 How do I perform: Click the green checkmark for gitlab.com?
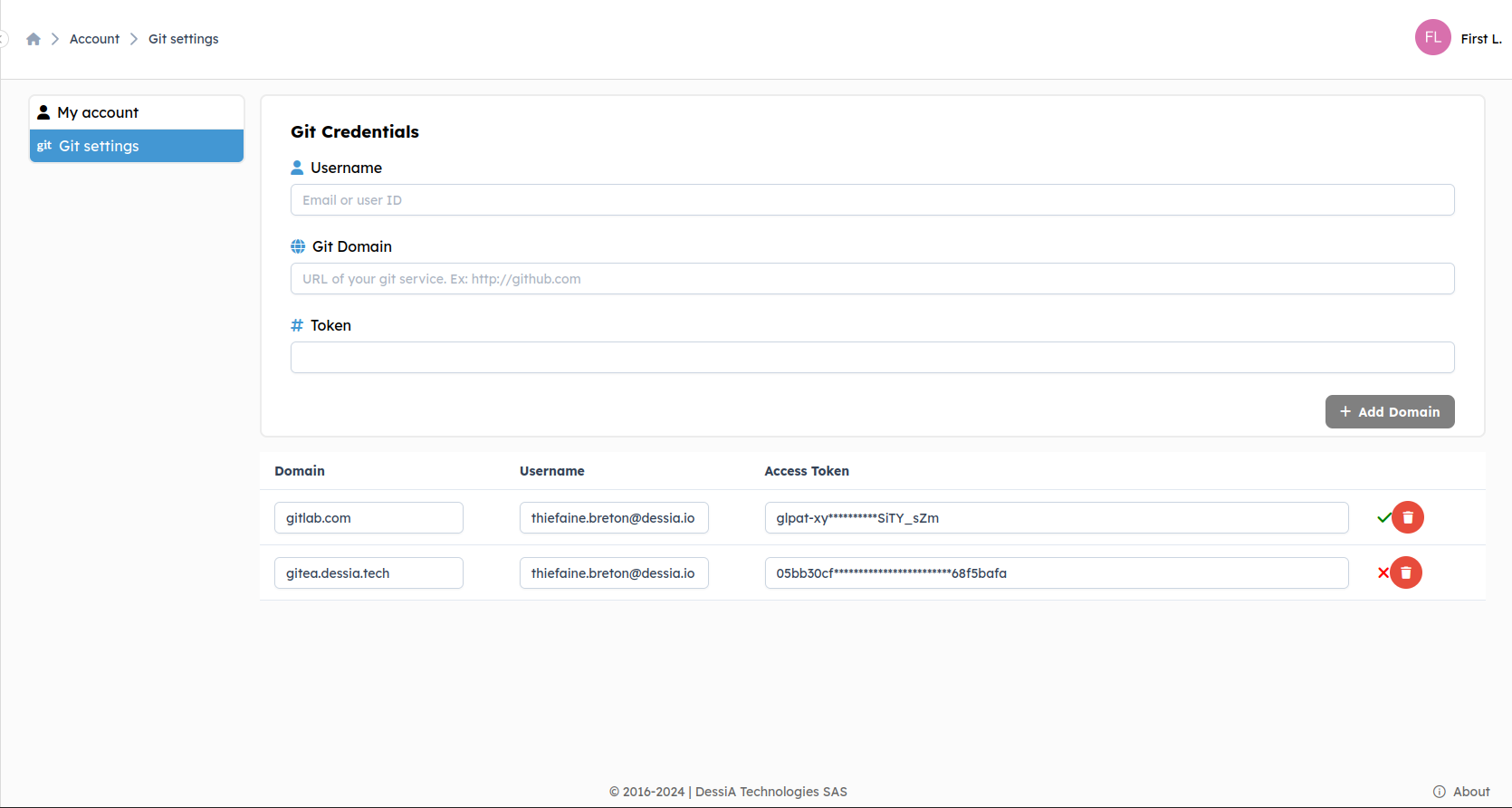[1383, 517]
